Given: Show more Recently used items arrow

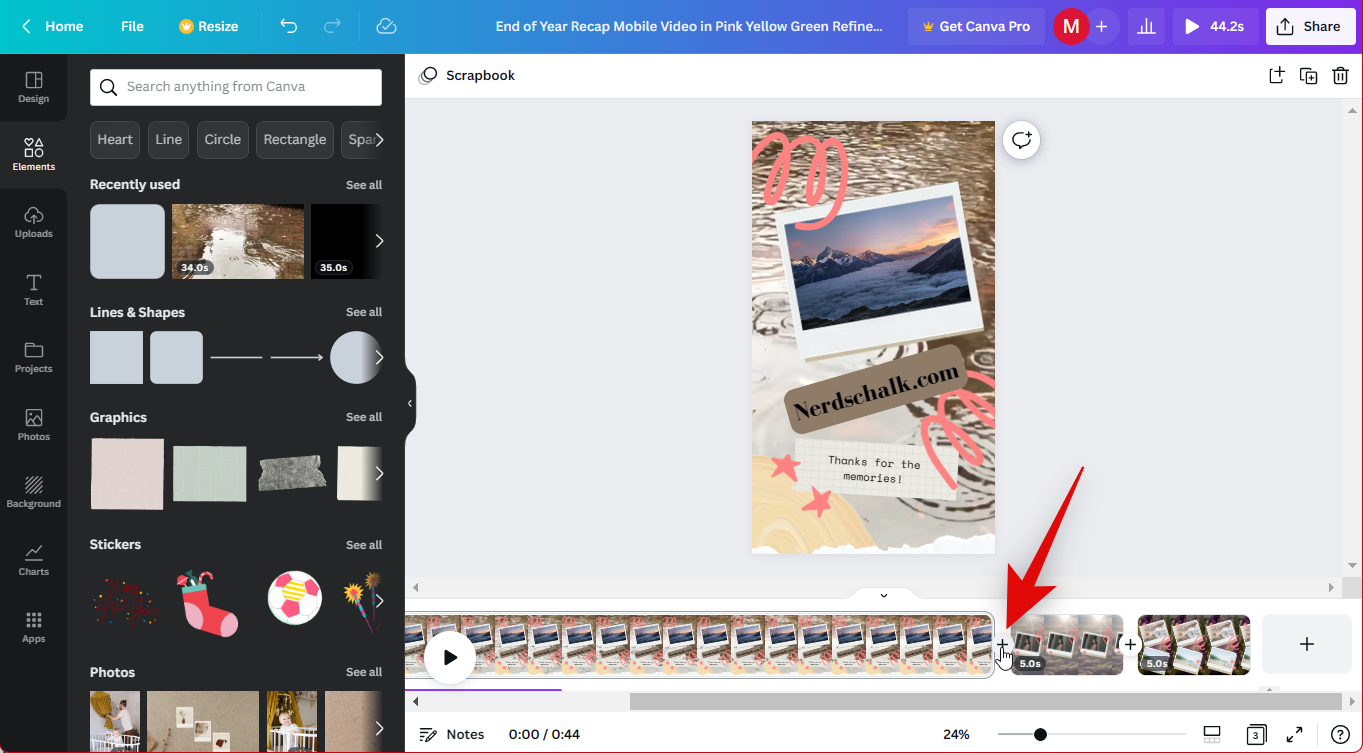Looking at the screenshot, I should click(x=378, y=241).
